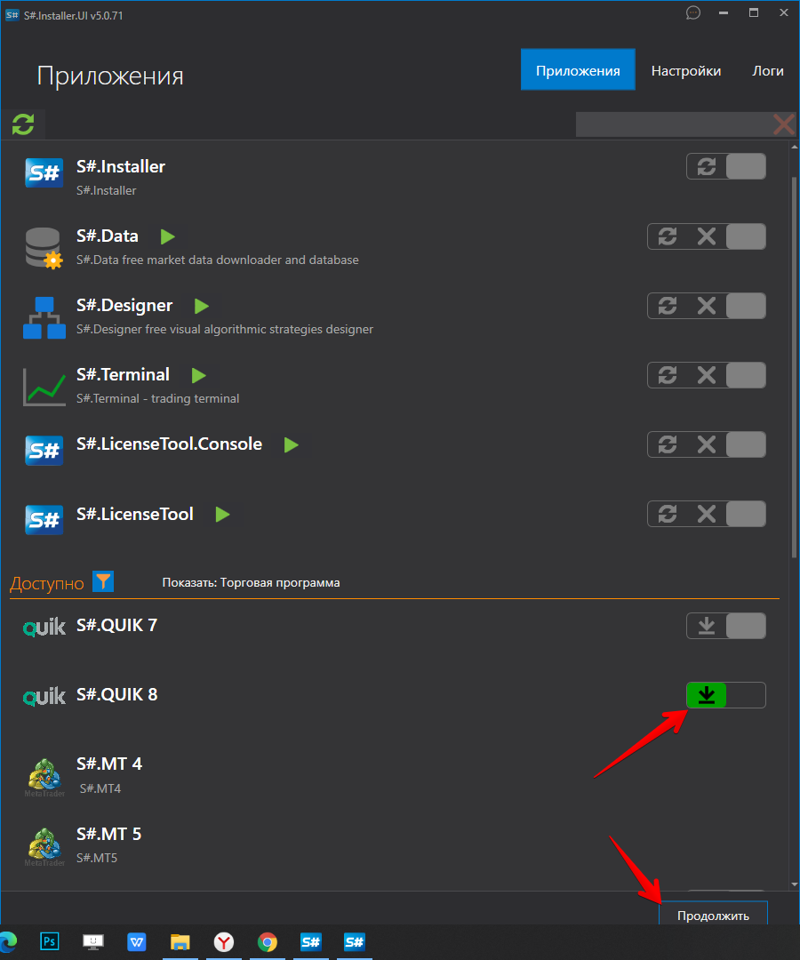The width and height of the screenshot is (800, 960).
Task: Remove S#.Terminal with X icon
Action: [x=706, y=375]
